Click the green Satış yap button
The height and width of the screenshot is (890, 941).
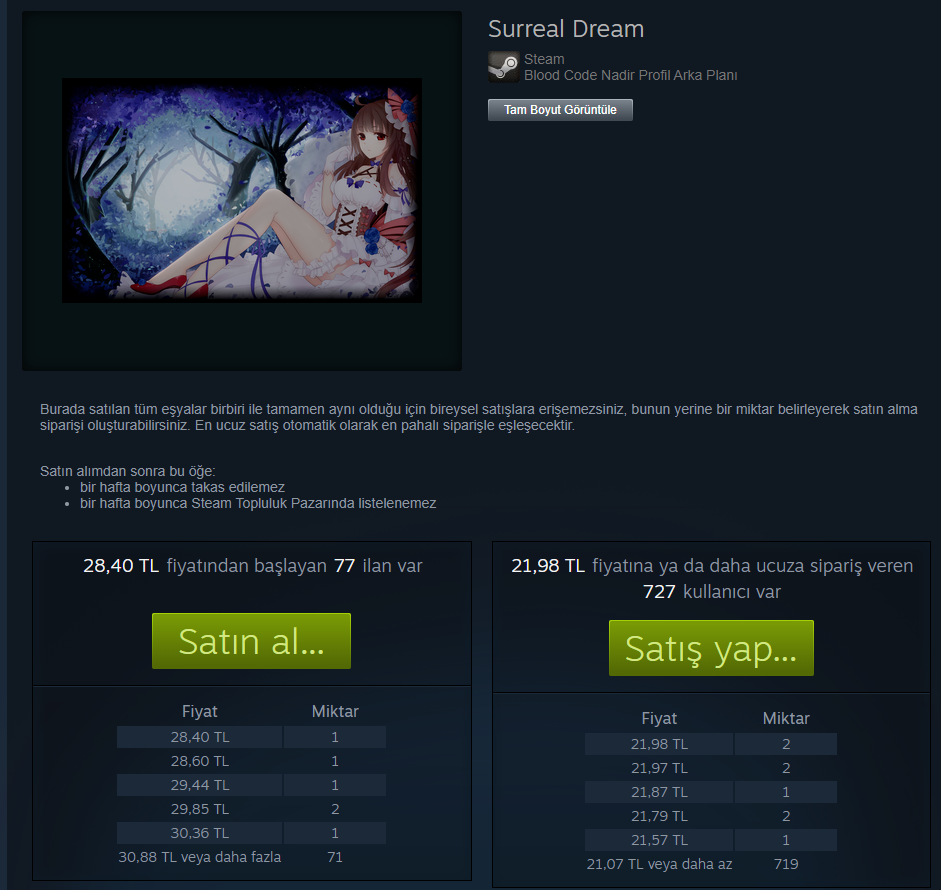point(711,648)
